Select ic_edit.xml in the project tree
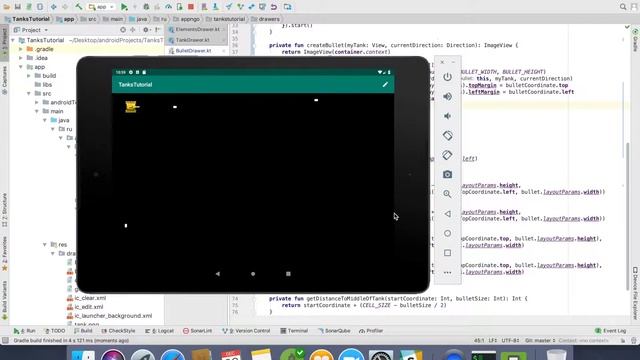The width and height of the screenshot is (640, 360). click(85, 307)
